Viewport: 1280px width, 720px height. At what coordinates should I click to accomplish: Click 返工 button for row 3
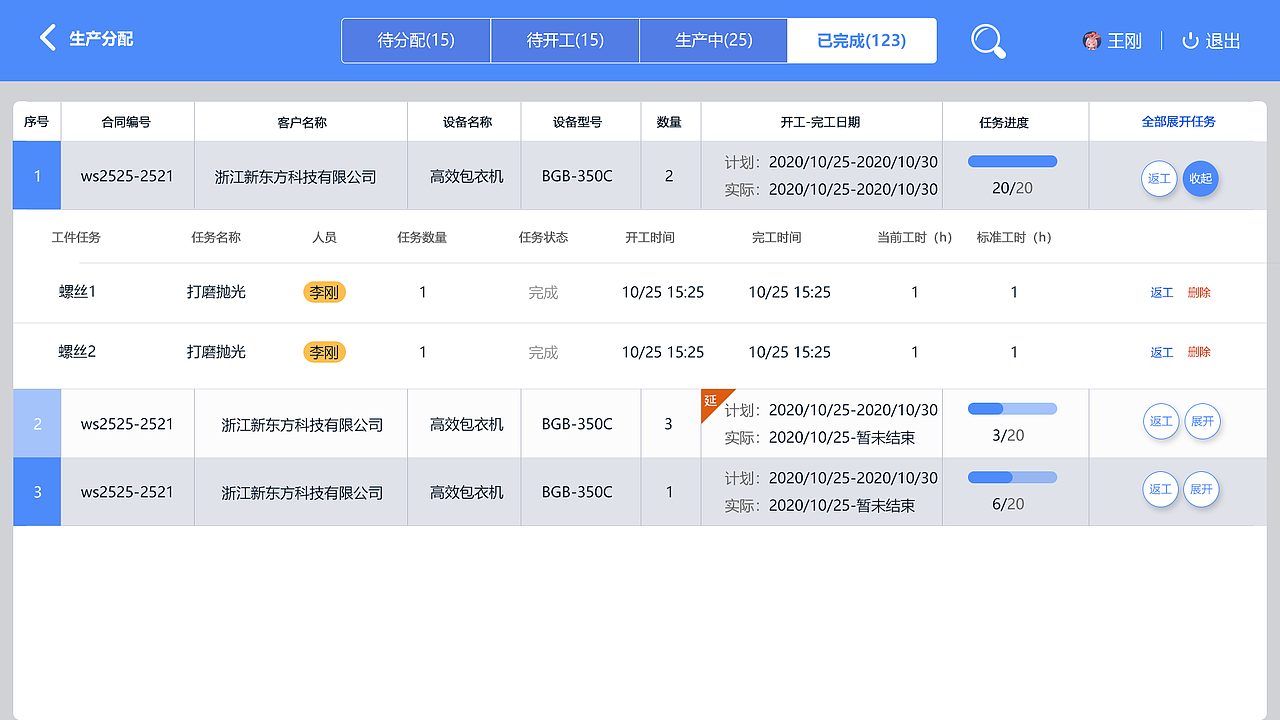[1160, 490]
